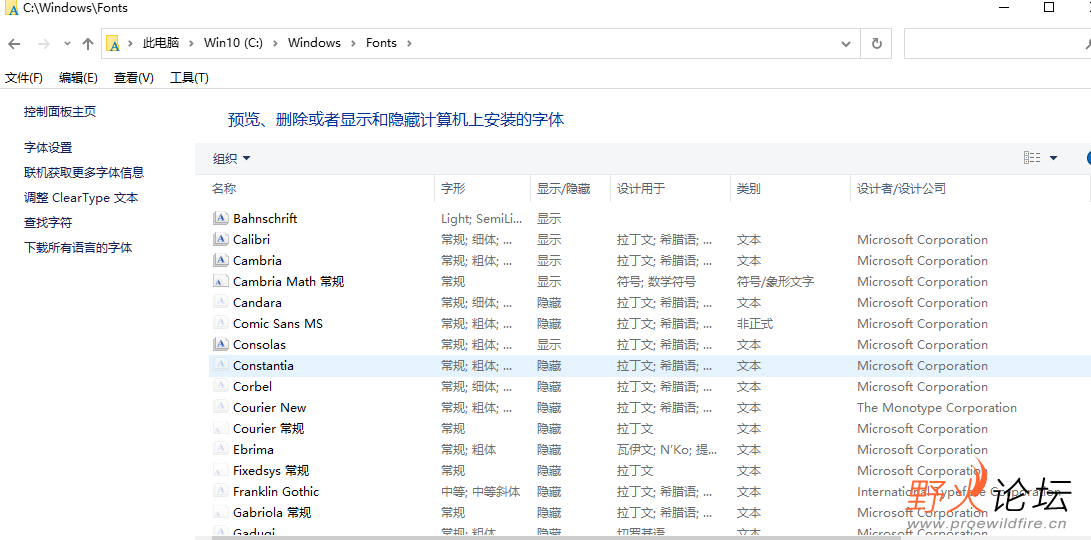This screenshot has height=540, width=1091.
Task: Go back with the back arrow
Action: click(14, 44)
